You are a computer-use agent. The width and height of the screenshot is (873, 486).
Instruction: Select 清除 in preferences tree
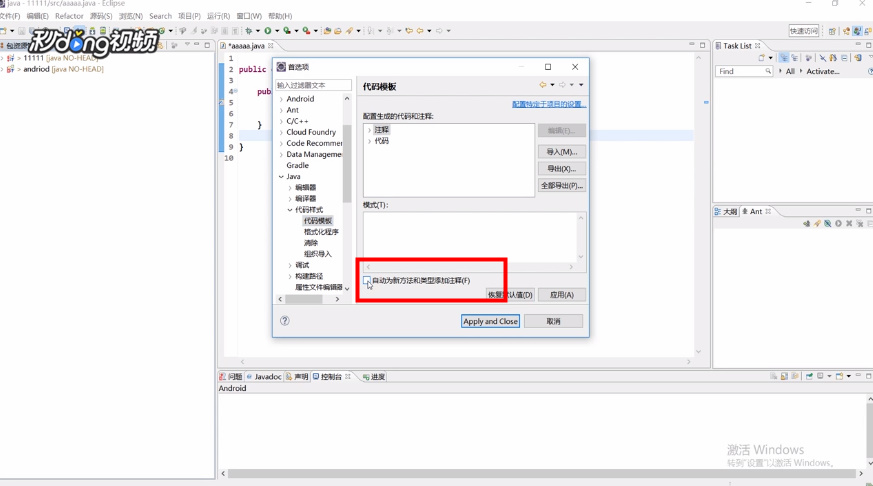311,243
